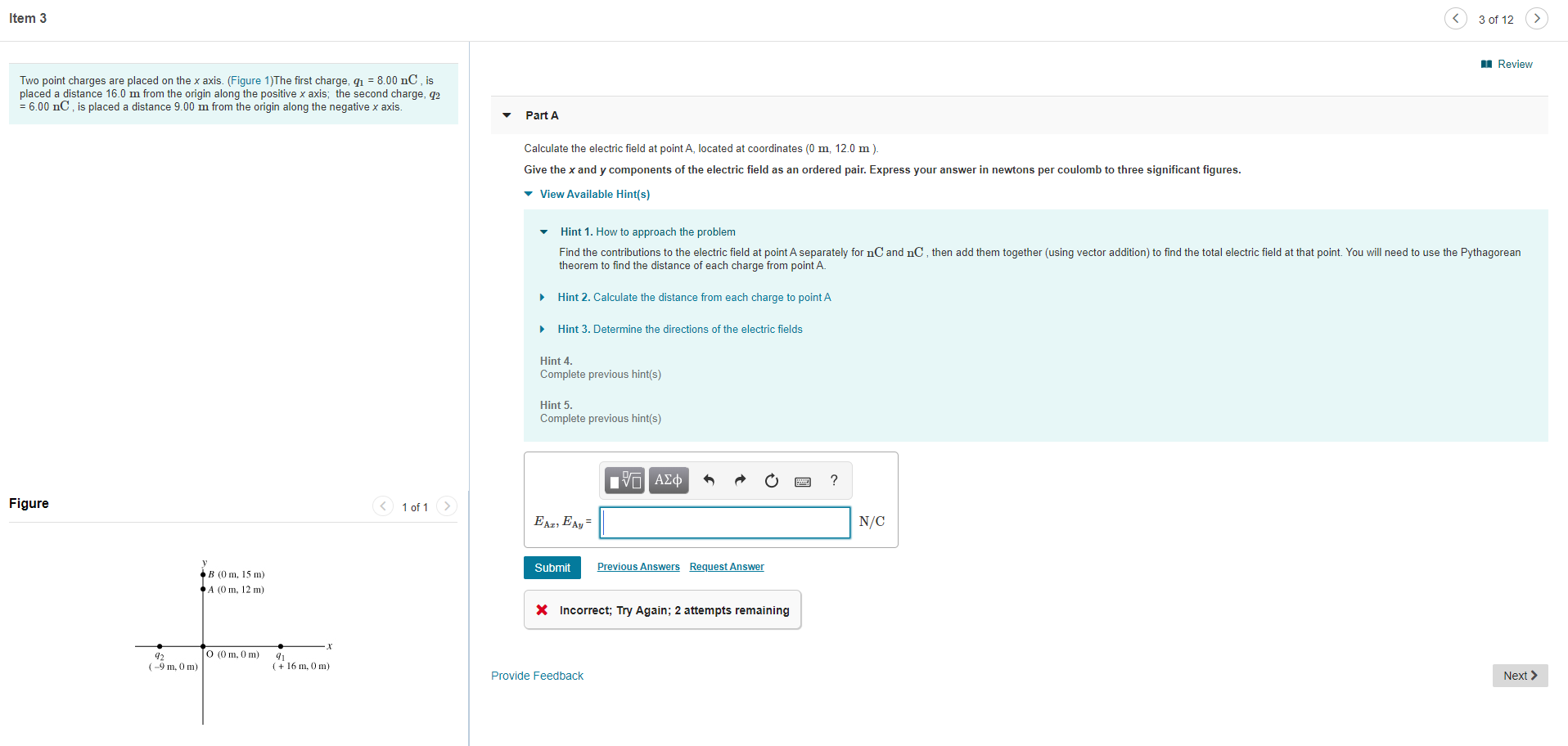Click red incorrect X icon
The height and width of the screenshot is (746, 1568).
point(542,610)
